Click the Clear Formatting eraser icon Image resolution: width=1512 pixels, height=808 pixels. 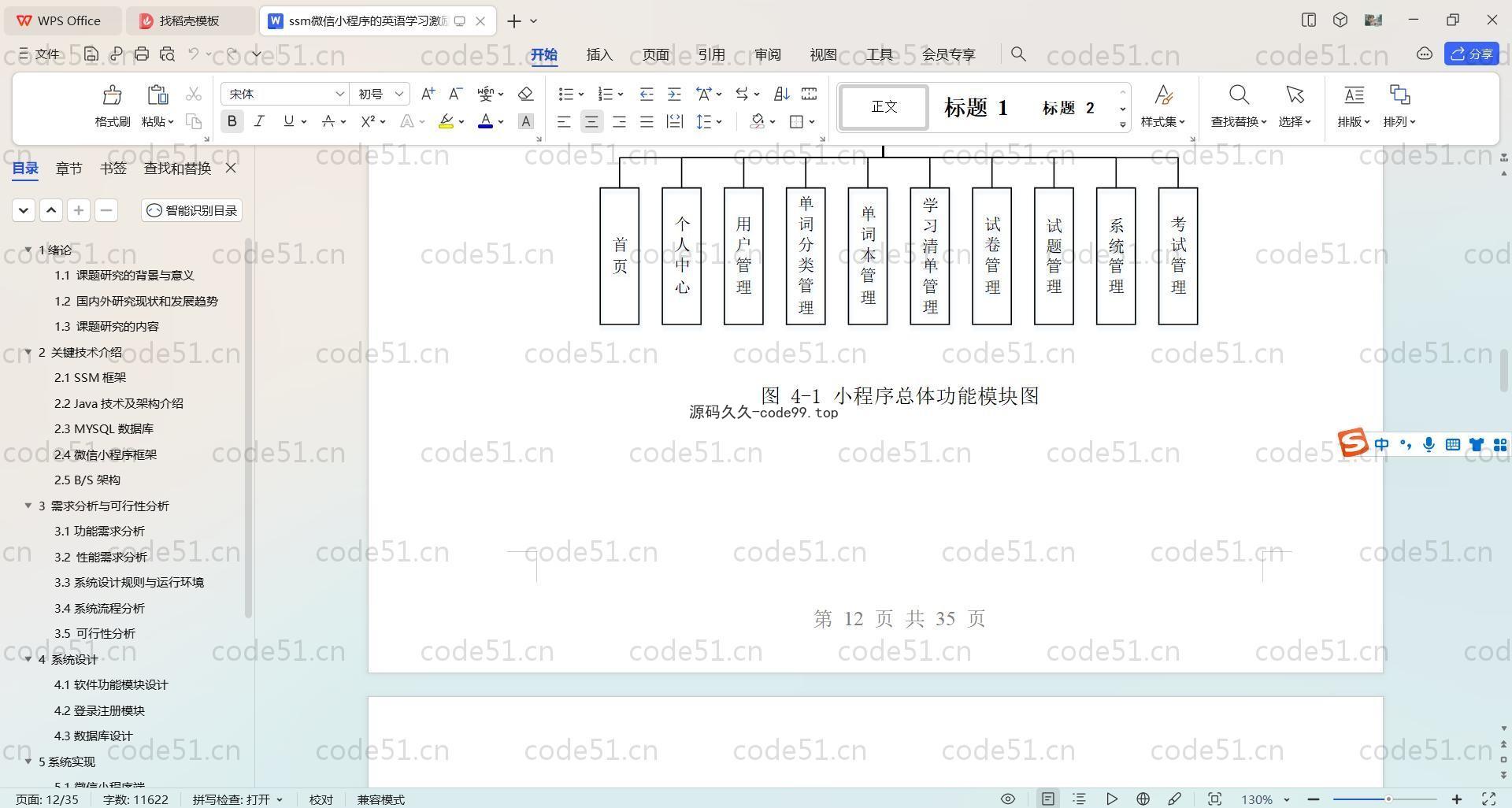click(x=525, y=94)
